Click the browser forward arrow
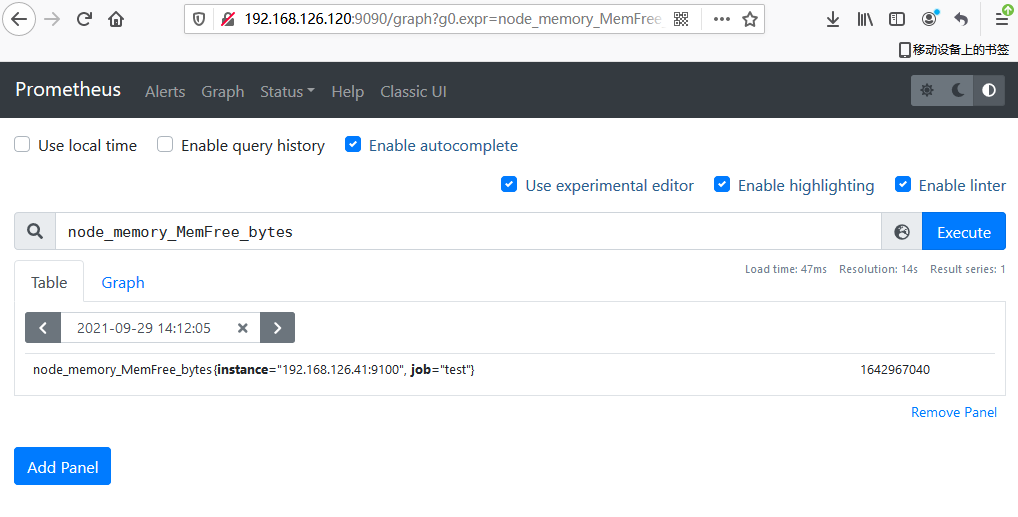 (52, 19)
